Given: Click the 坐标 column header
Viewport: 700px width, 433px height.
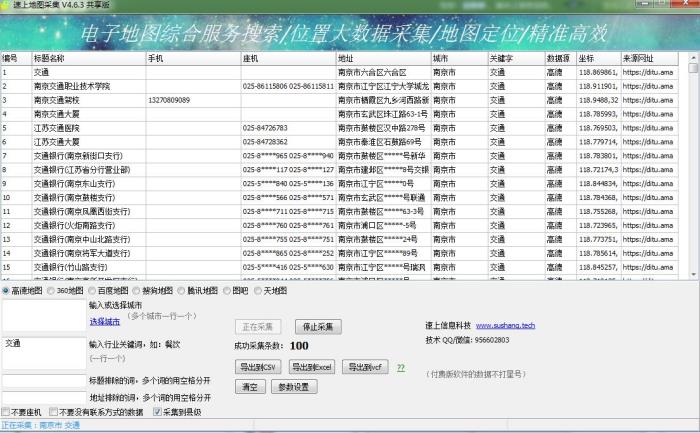Looking at the screenshot, I should click(x=599, y=58).
